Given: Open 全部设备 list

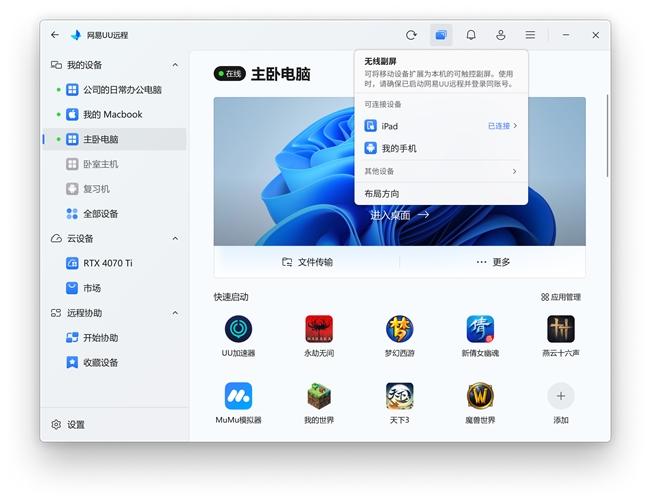Looking at the screenshot, I should 114,214.
